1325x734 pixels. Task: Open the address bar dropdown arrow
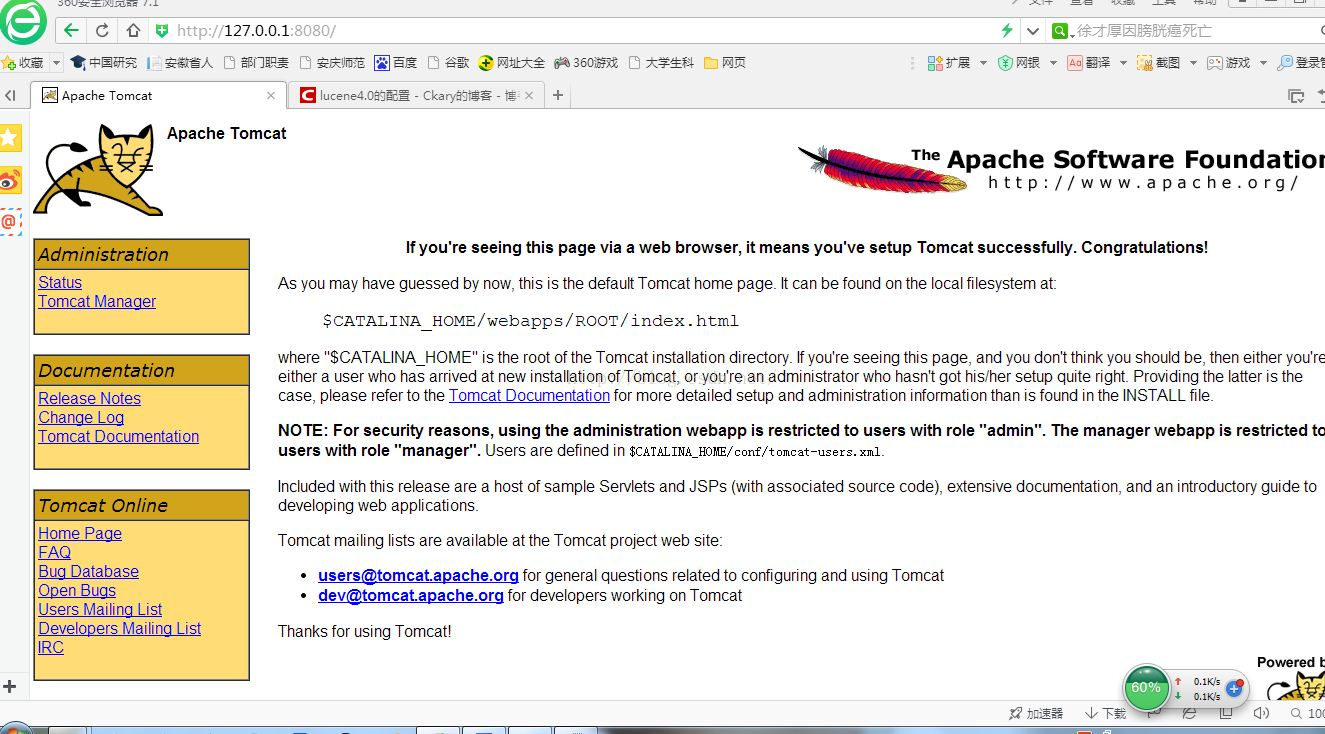click(1034, 31)
